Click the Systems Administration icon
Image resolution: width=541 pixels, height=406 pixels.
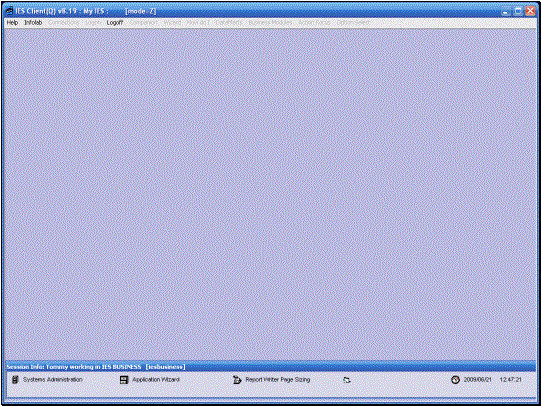(15, 380)
